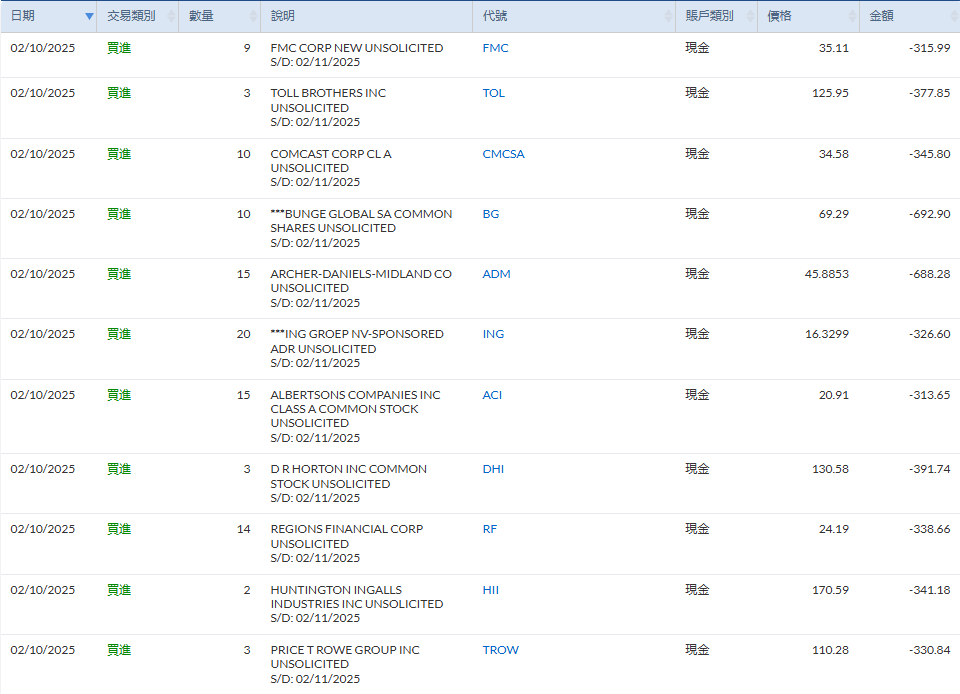Click the 'HUNTINGTON INGALLS' description
Image resolution: width=960 pixels, height=694 pixels.
pyautogui.click(x=336, y=590)
